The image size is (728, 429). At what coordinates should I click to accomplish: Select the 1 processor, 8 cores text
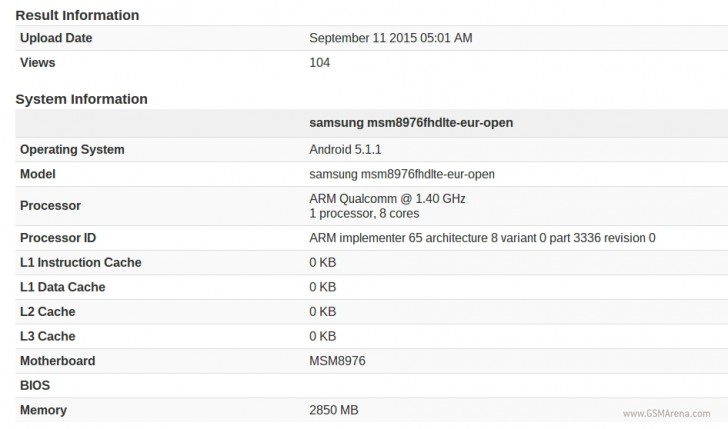click(364, 213)
